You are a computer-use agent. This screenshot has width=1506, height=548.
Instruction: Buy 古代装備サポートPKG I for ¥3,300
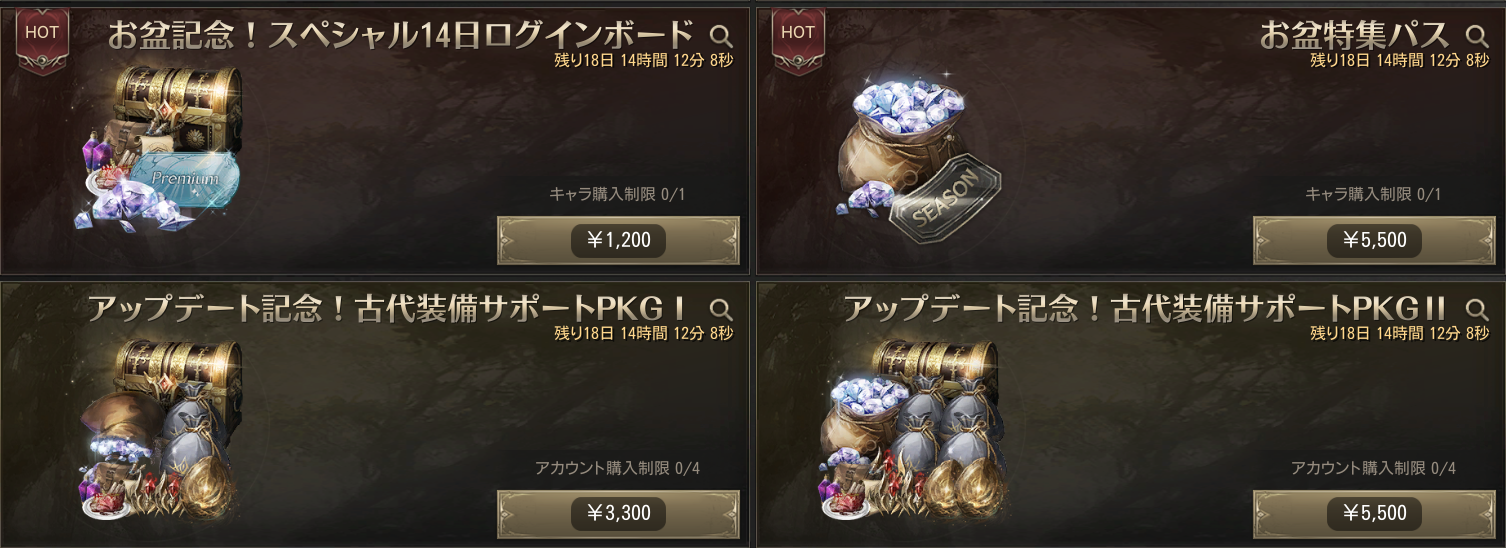(618, 514)
